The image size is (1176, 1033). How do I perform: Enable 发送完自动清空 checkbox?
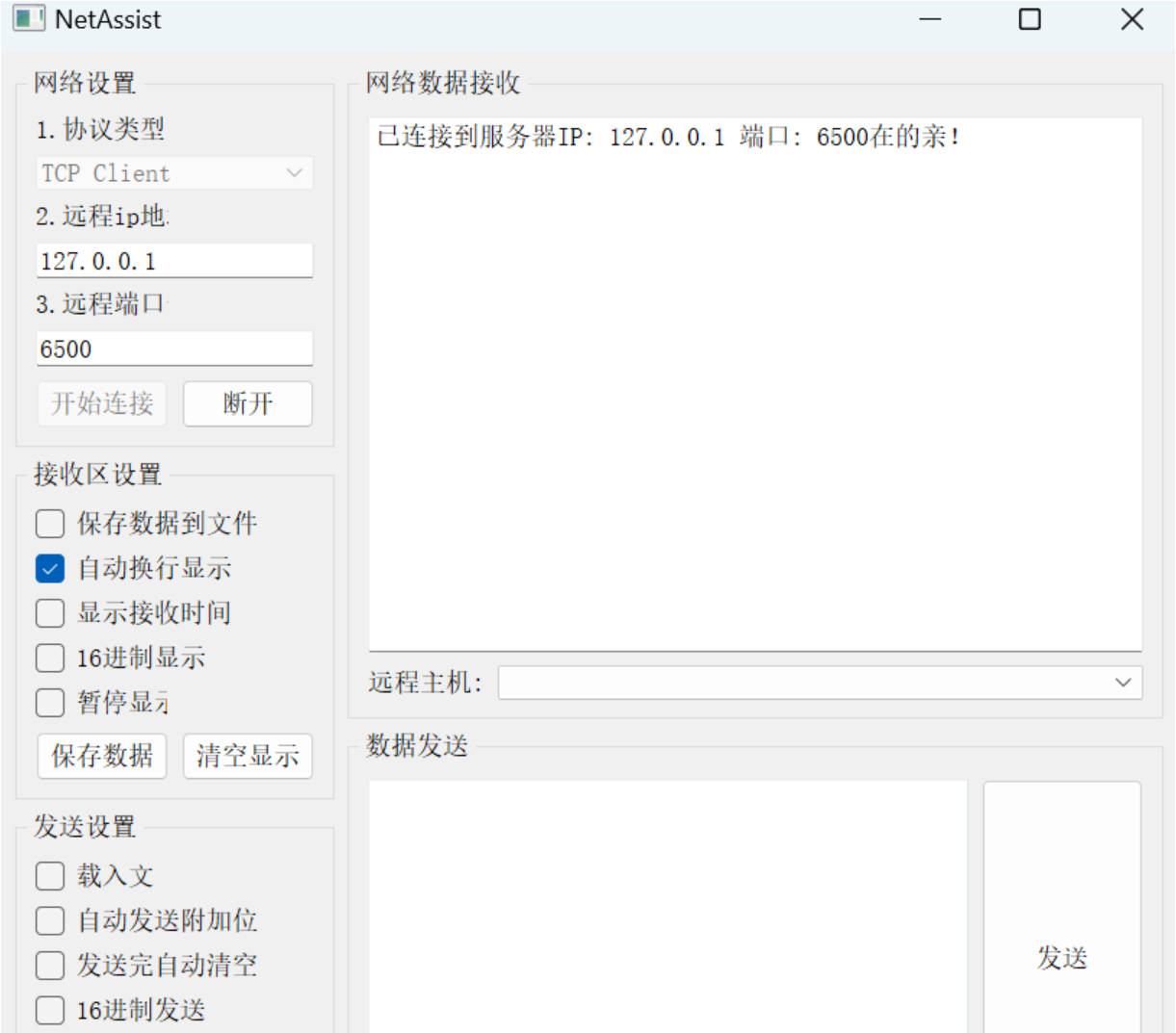(50, 966)
